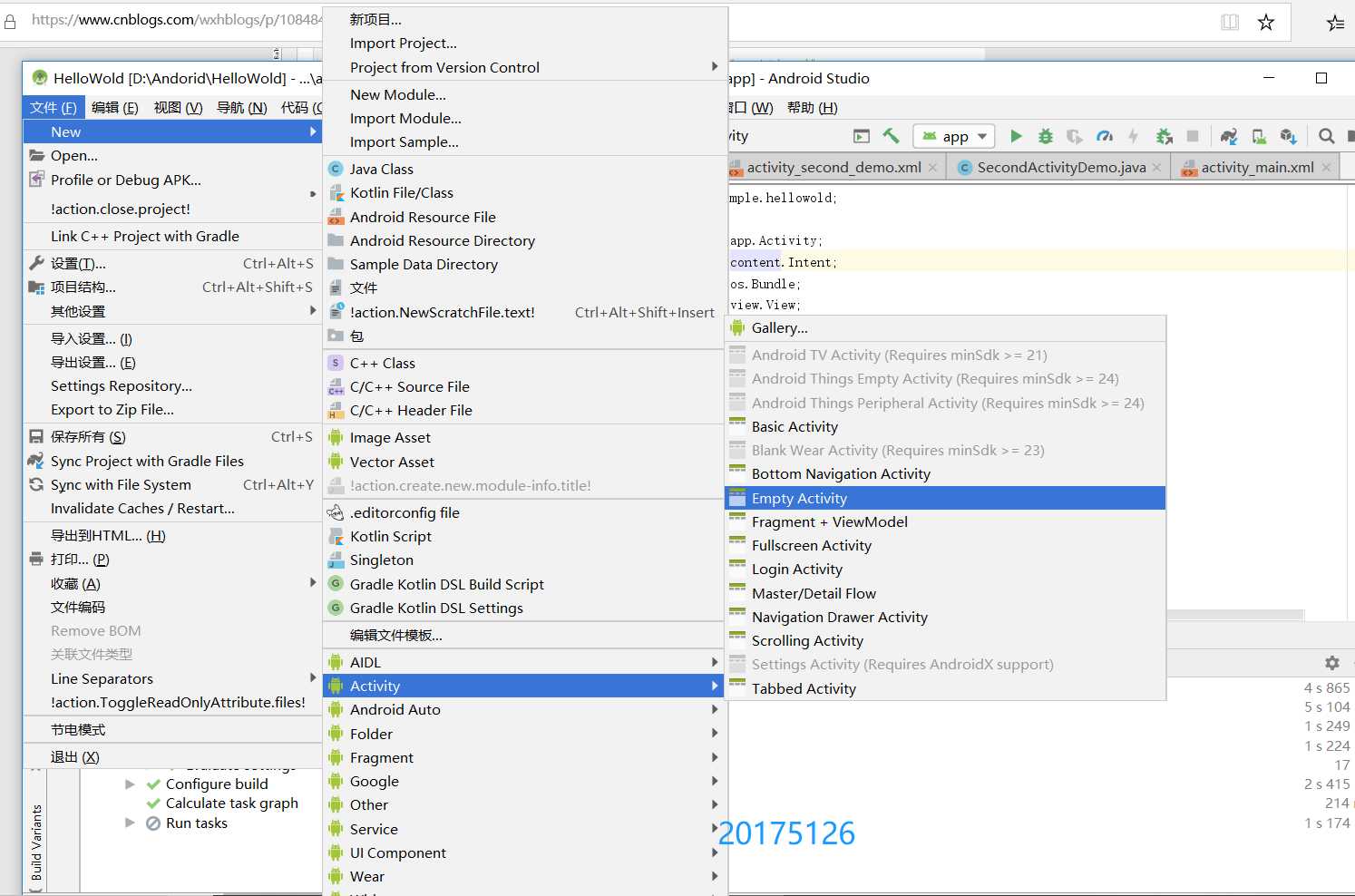Select Navigation Drawer Activity
The width and height of the screenshot is (1355, 896).
pyautogui.click(x=945, y=617)
